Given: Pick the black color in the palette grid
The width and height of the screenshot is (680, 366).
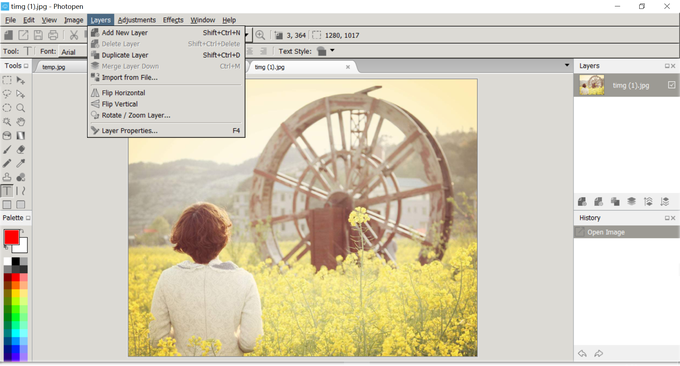Looking at the screenshot, I should click(x=16, y=261).
